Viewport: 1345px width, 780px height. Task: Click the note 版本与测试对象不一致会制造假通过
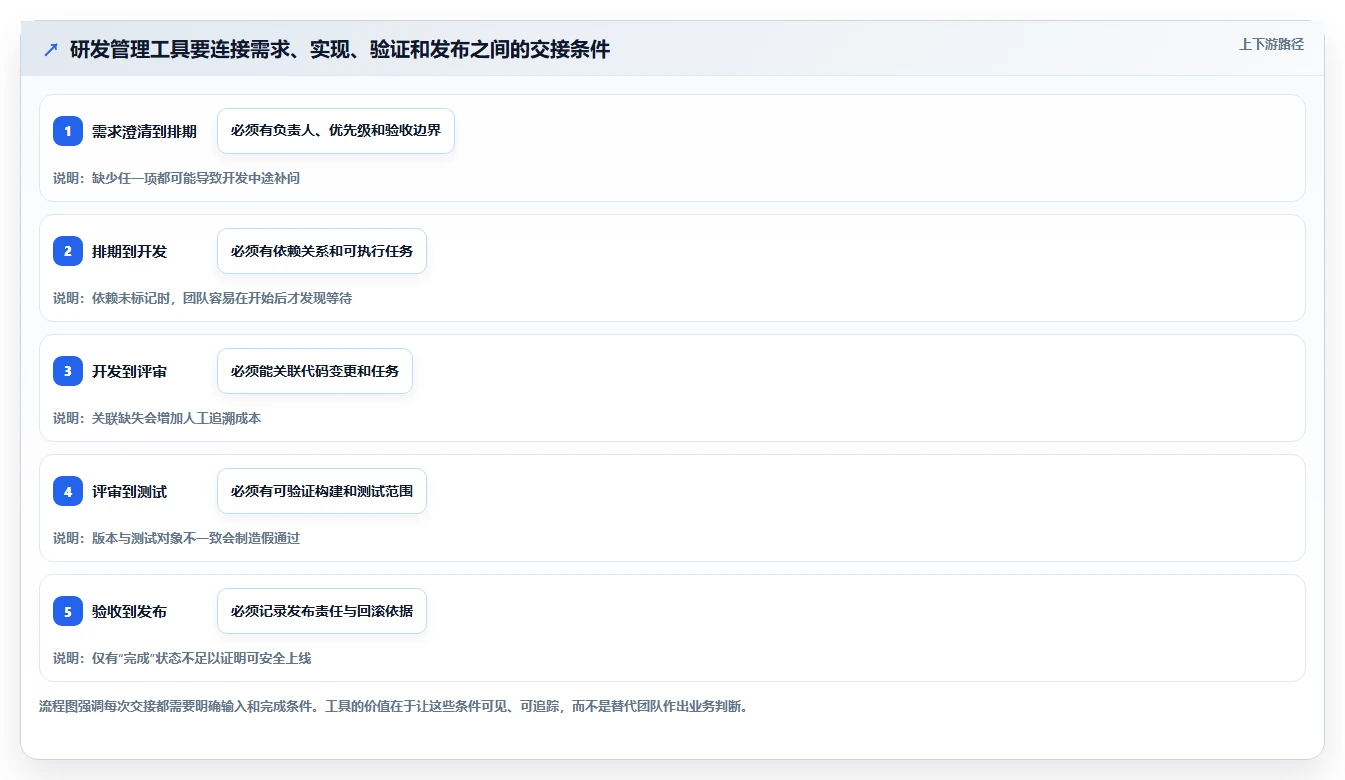click(176, 538)
